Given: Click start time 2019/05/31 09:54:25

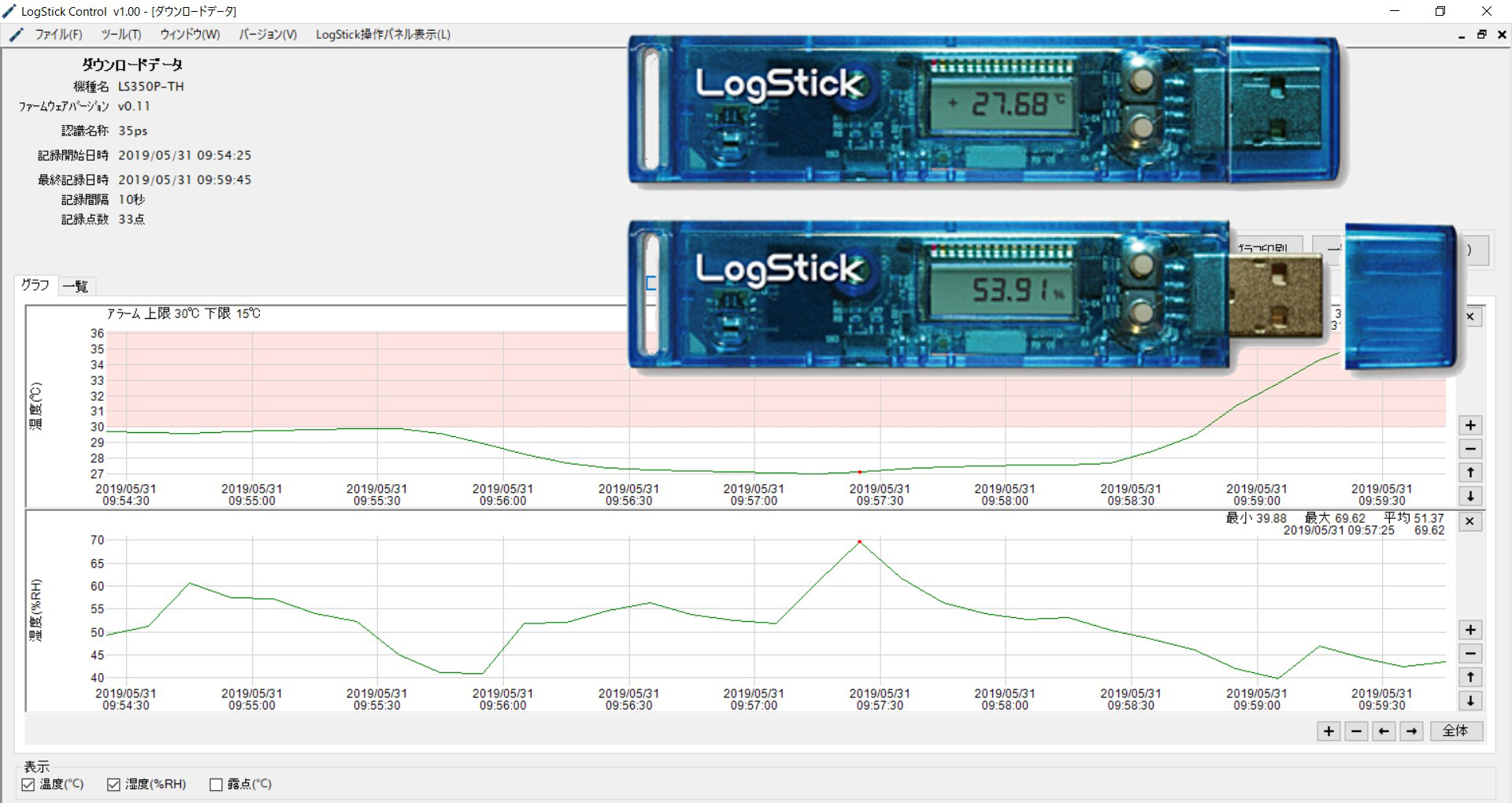Looking at the screenshot, I should [x=185, y=155].
